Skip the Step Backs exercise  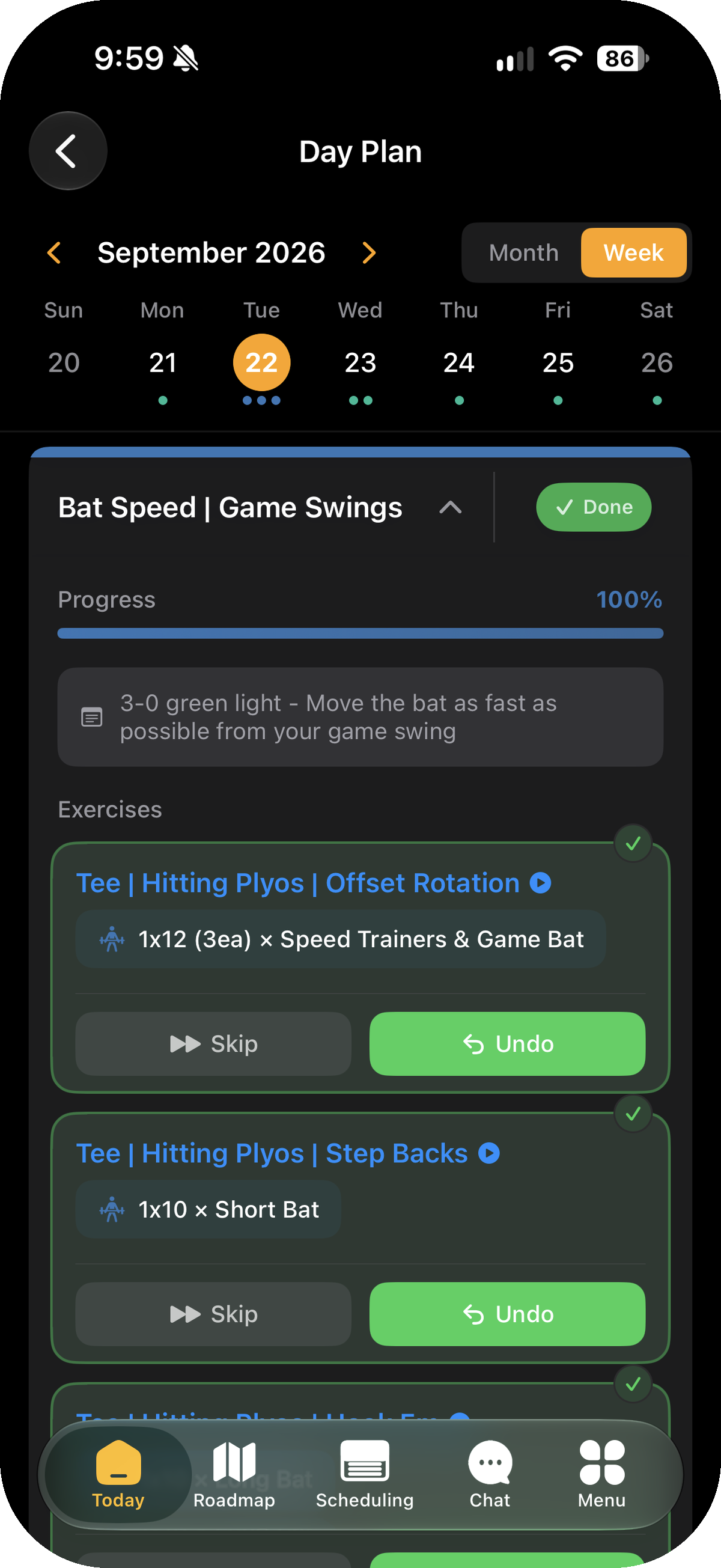(x=213, y=1314)
